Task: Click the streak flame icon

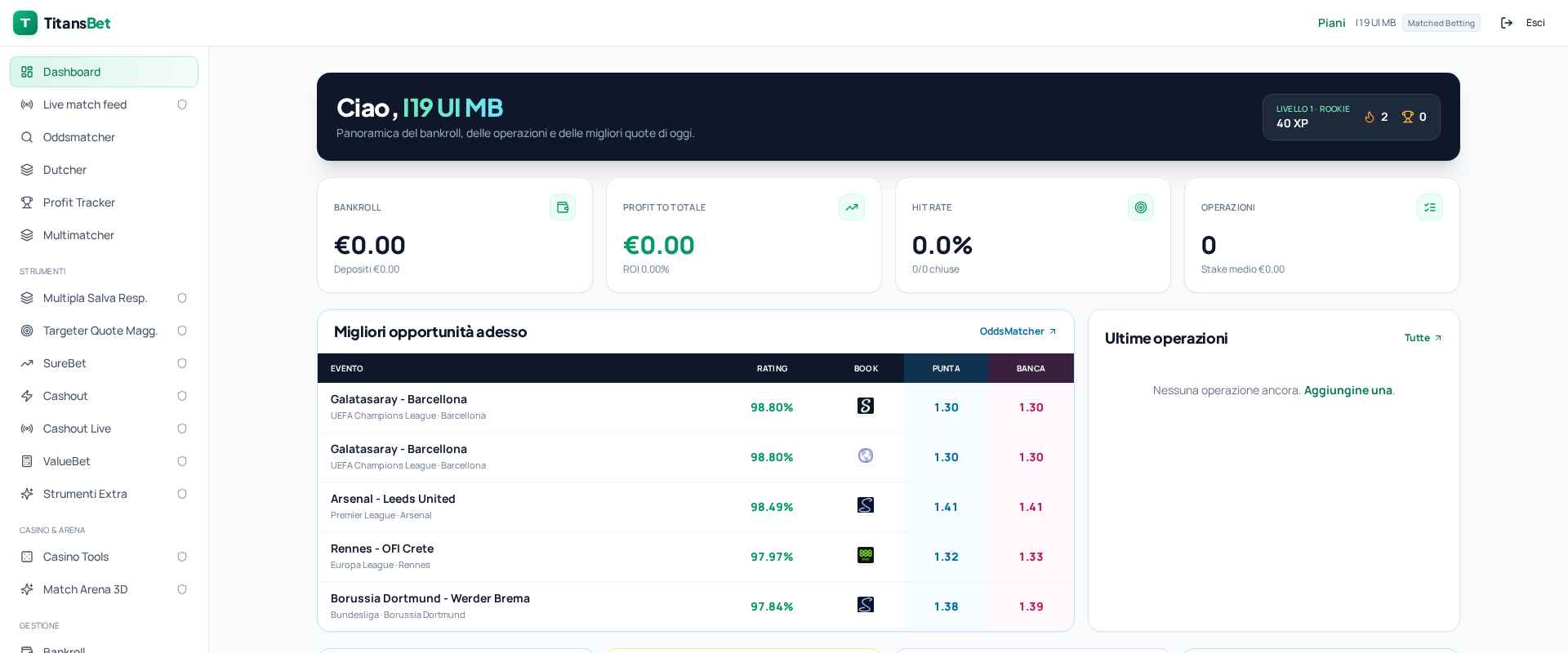Action: [1370, 117]
